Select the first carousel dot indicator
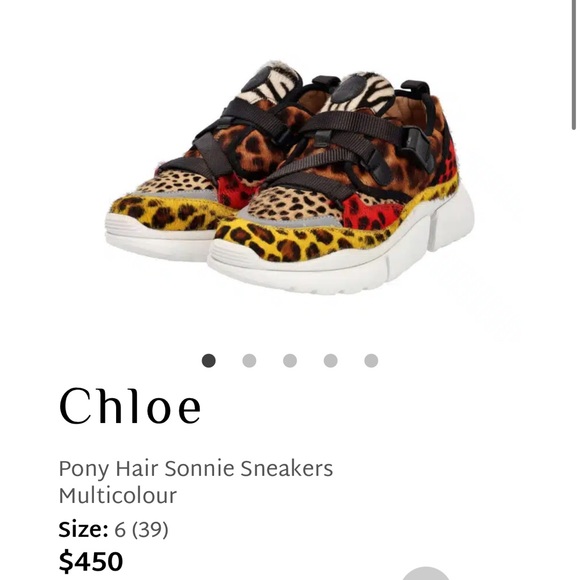This screenshot has width=580, height=580. (x=209, y=360)
